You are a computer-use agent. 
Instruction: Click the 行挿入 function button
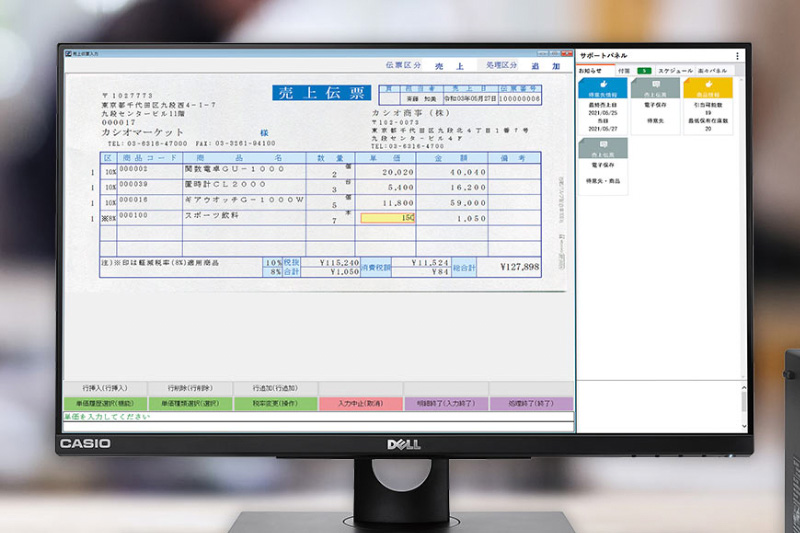pos(105,388)
